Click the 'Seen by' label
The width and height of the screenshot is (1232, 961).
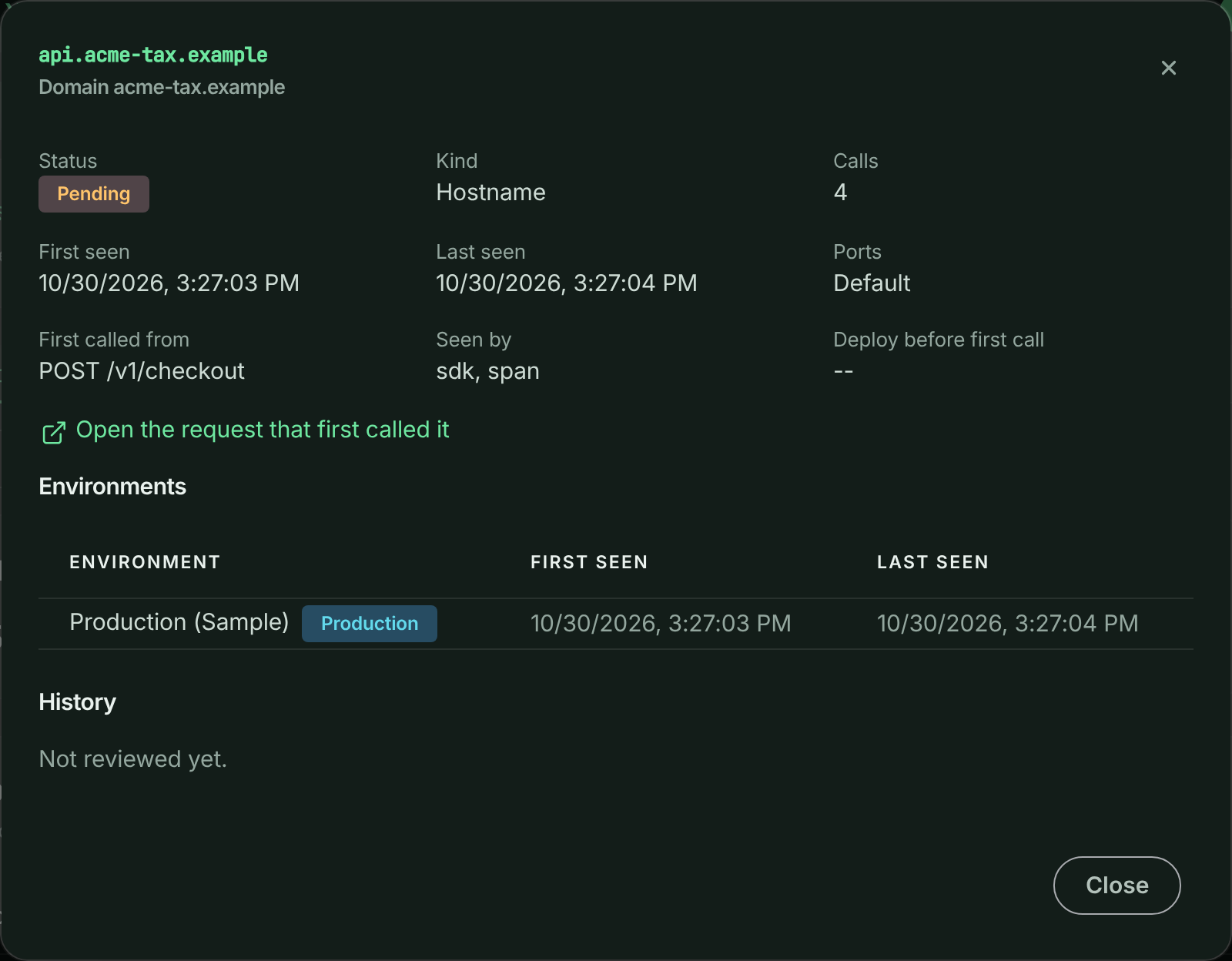coord(474,340)
